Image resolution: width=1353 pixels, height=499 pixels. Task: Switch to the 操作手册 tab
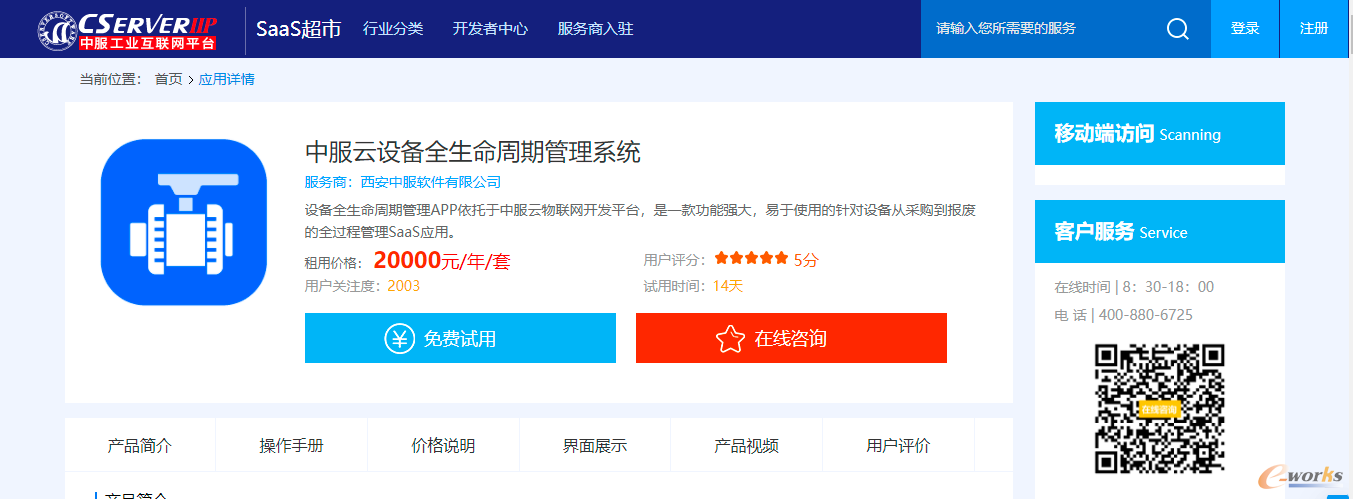click(x=291, y=445)
